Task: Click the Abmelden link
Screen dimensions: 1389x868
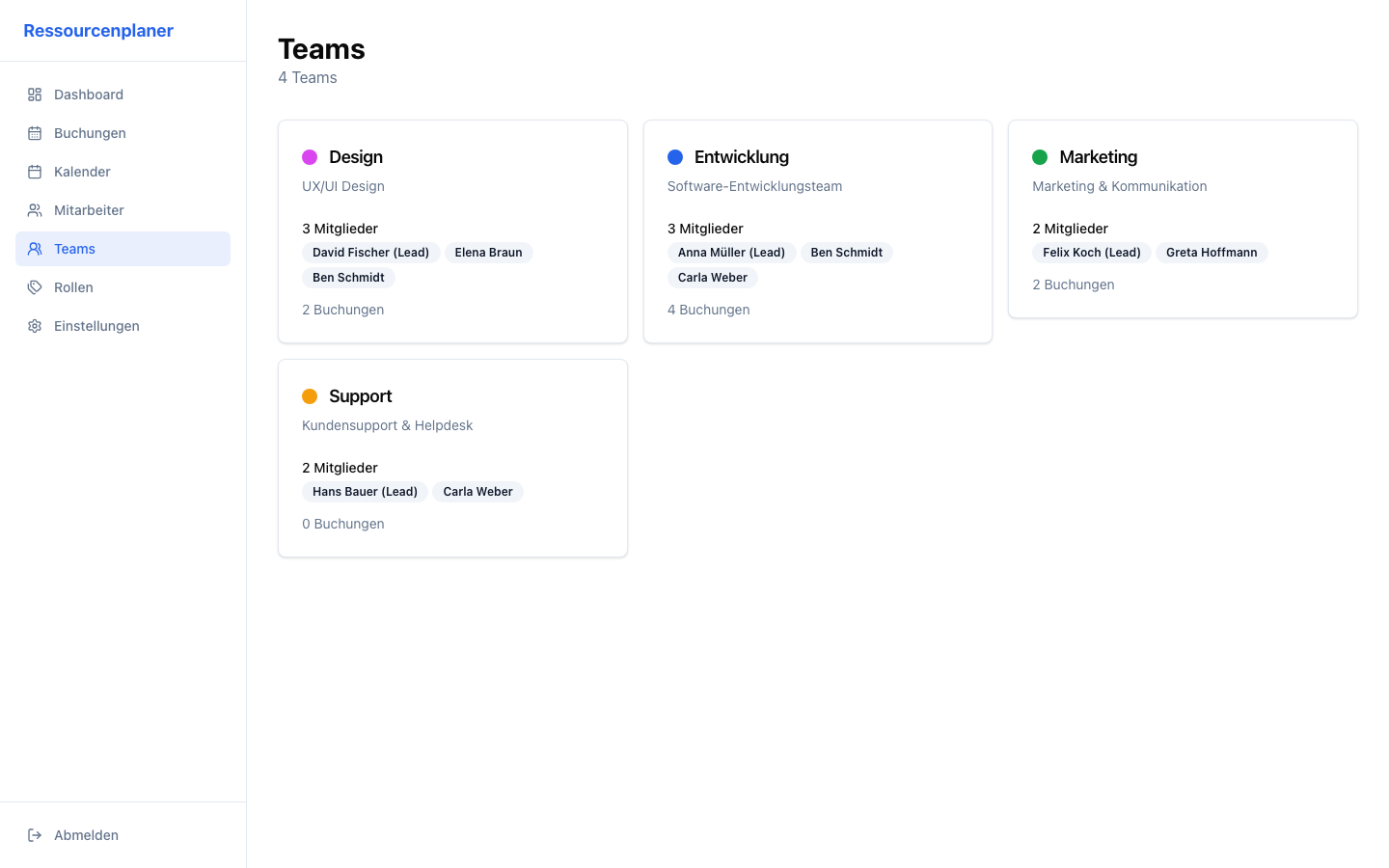Action: point(87,835)
